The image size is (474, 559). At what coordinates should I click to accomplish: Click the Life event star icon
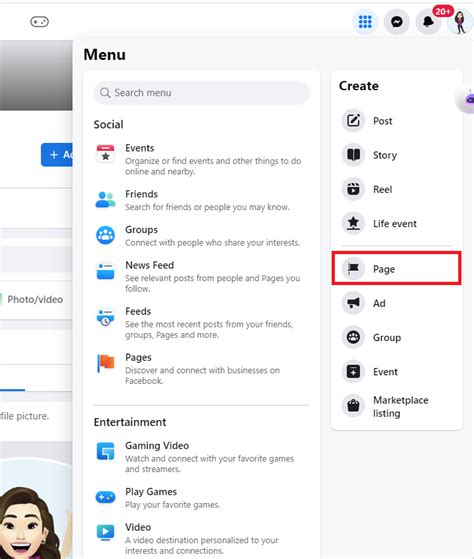tap(353, 223)
